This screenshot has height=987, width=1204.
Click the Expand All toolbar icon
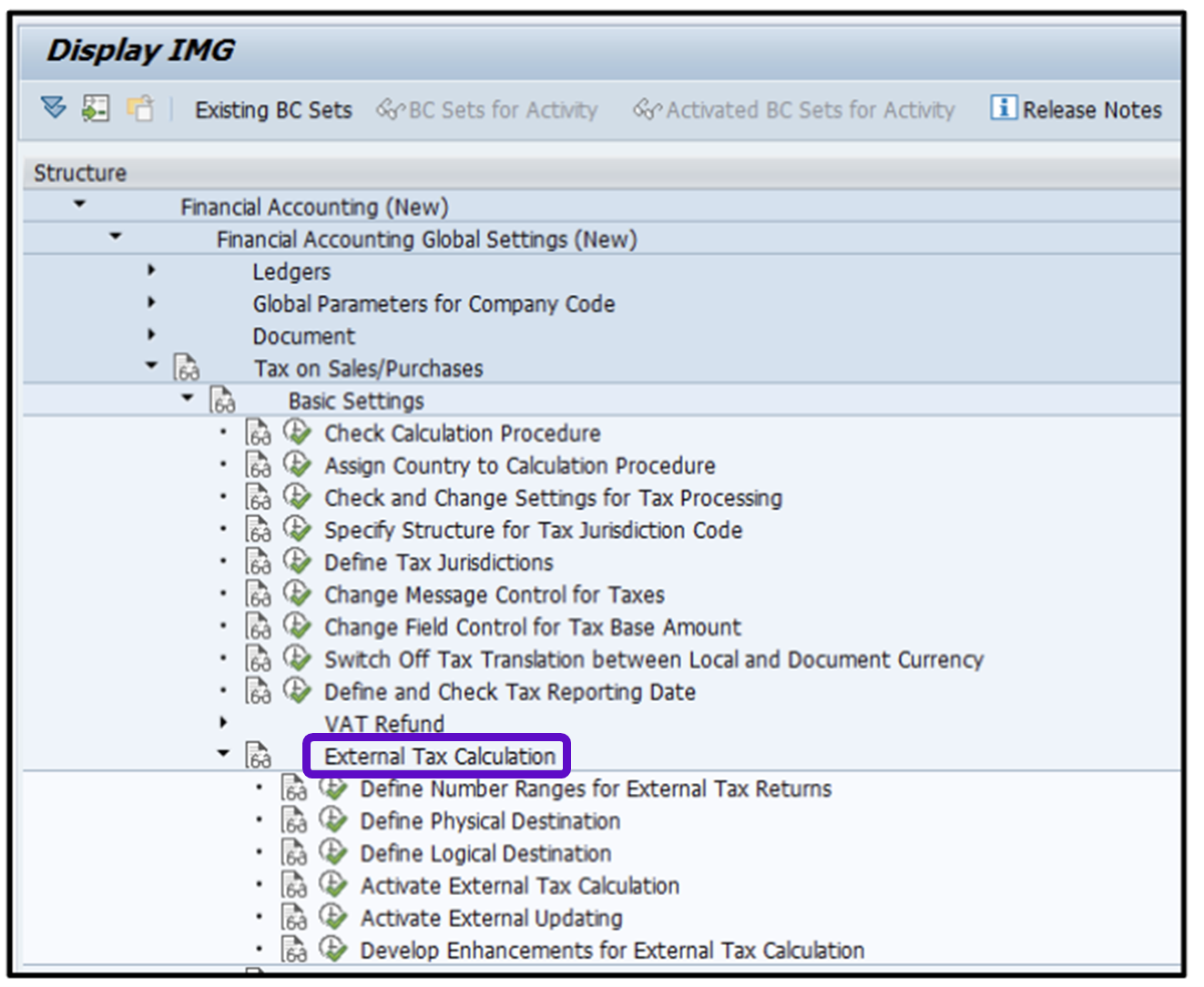click(54, 108)
